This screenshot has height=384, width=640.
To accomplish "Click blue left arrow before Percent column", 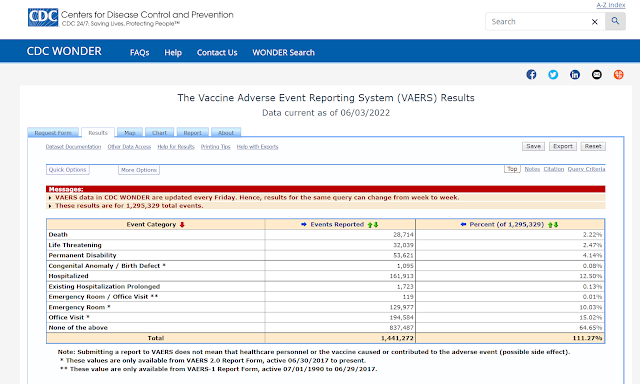I will [x=463, y=224].
